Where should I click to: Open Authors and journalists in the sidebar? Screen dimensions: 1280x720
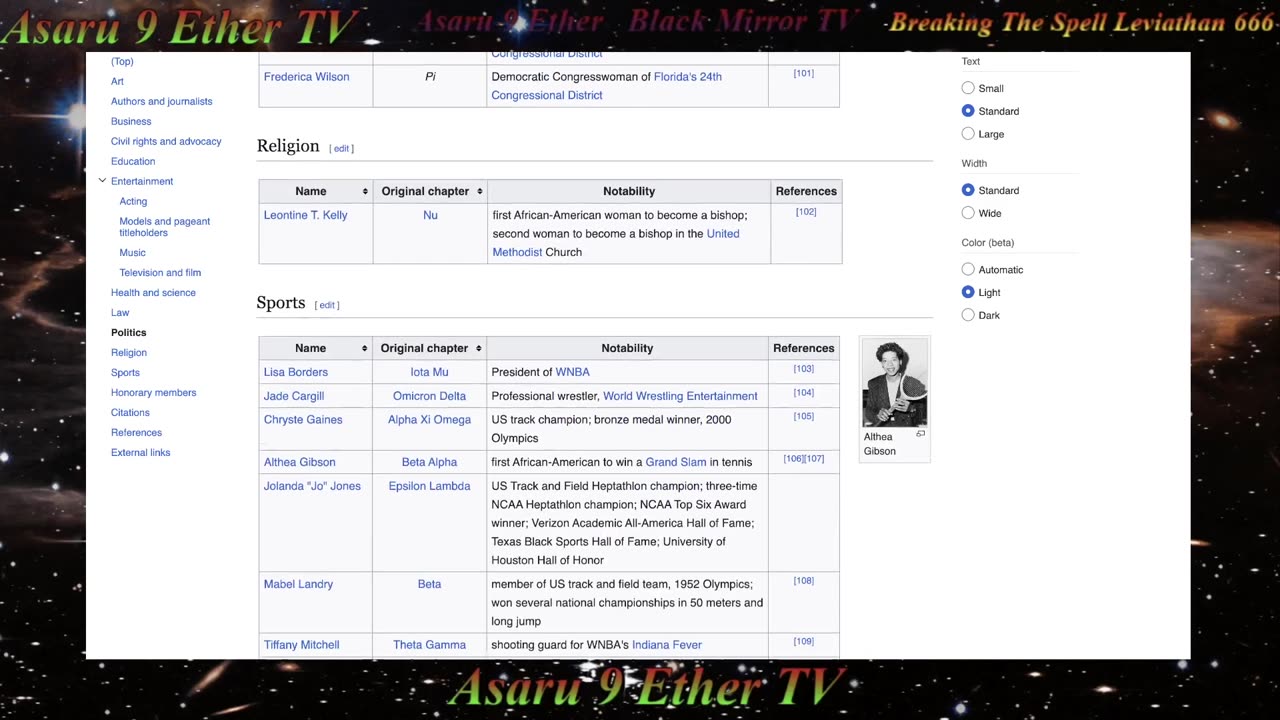[x=161, y=101]
